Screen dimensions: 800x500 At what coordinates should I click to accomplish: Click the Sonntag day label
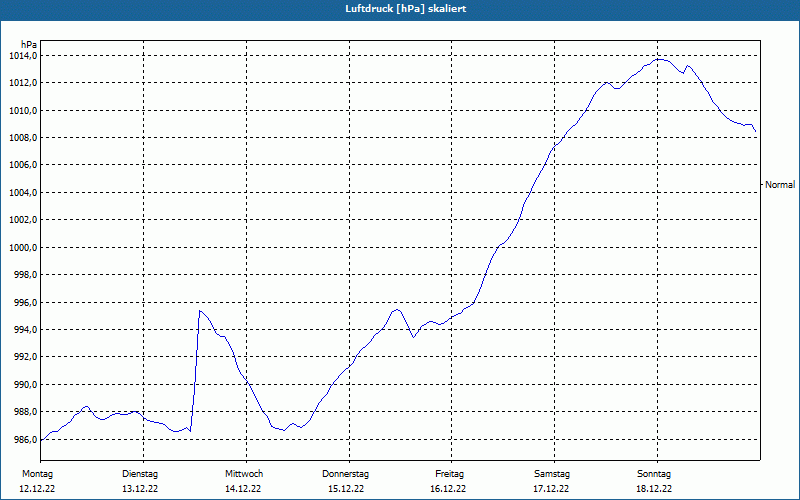pos(654,474)
